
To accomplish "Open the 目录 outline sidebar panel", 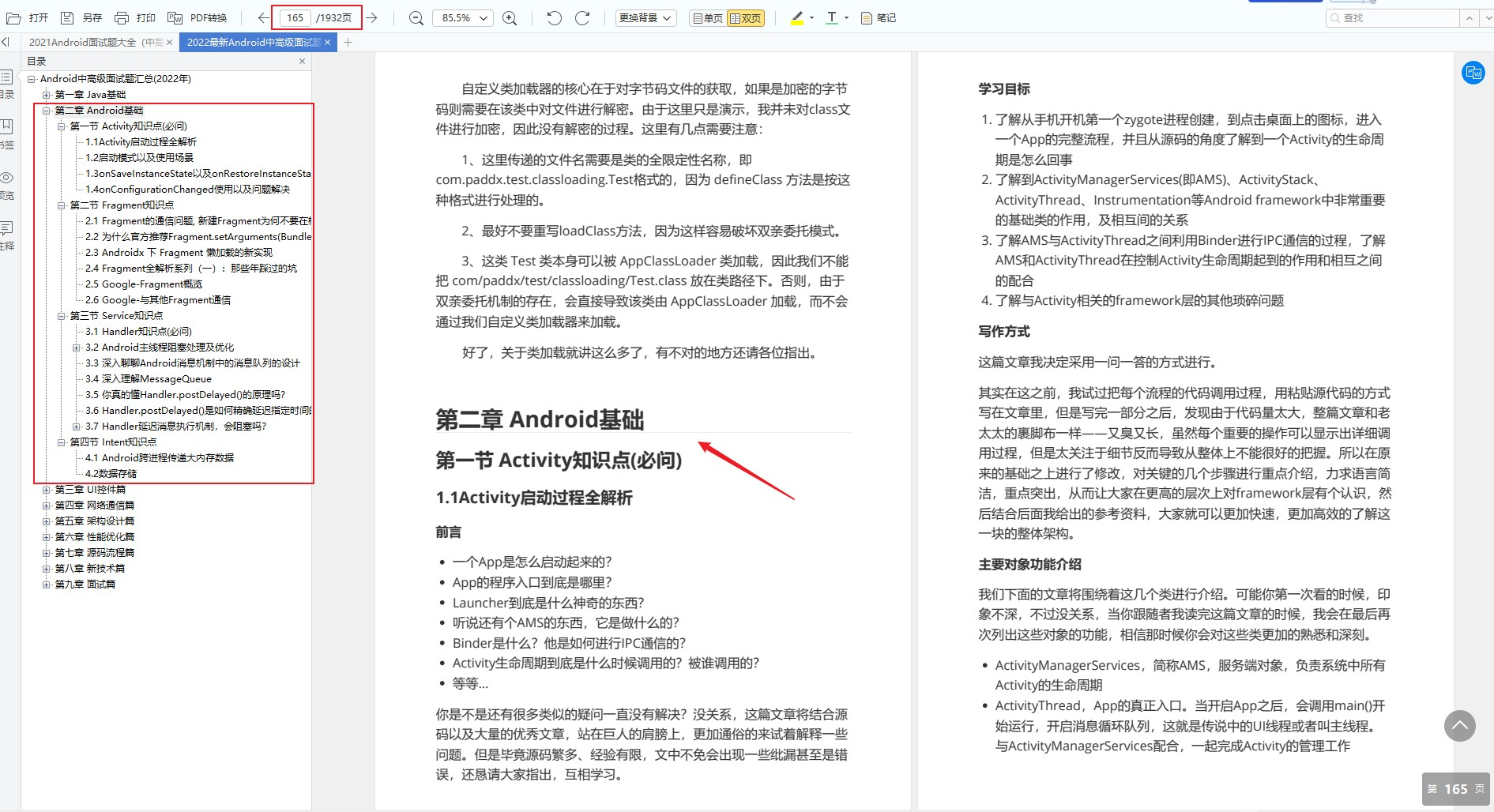I will coord(6,85).
